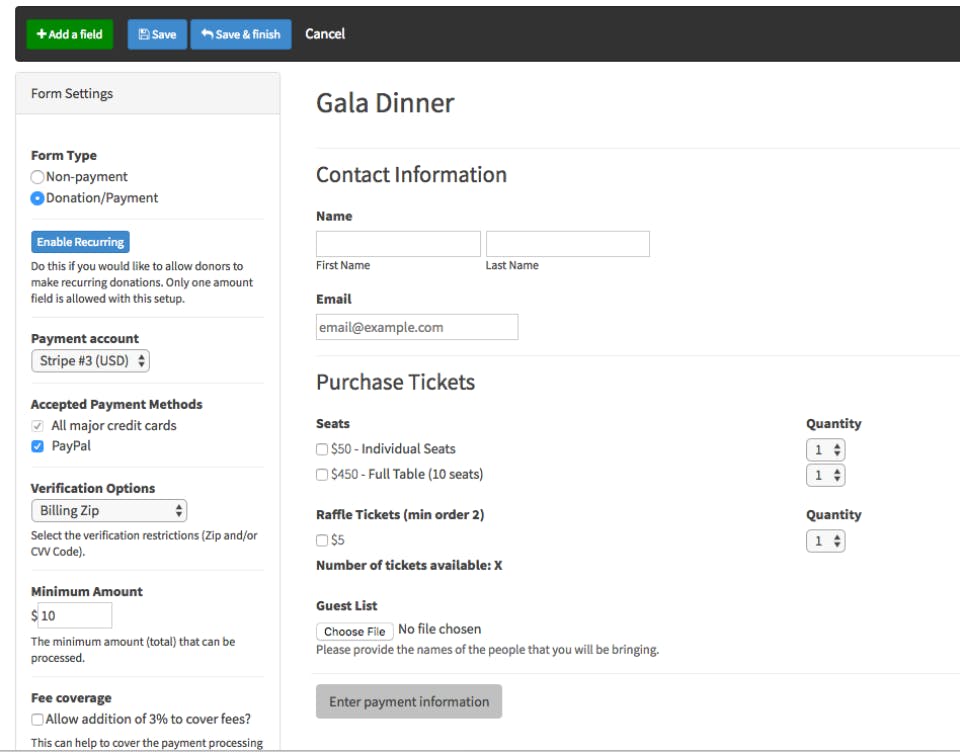Image resolution: width=960 pixels, height=752 pixels.
Task: Click the First Name text field
Action: [x=398, y=244]
